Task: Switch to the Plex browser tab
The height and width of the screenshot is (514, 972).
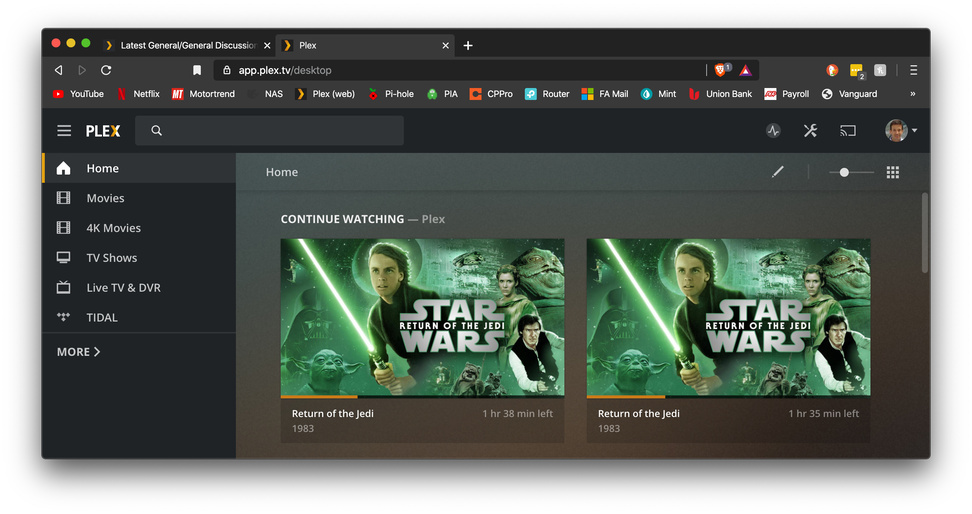Action: (364, 45)
